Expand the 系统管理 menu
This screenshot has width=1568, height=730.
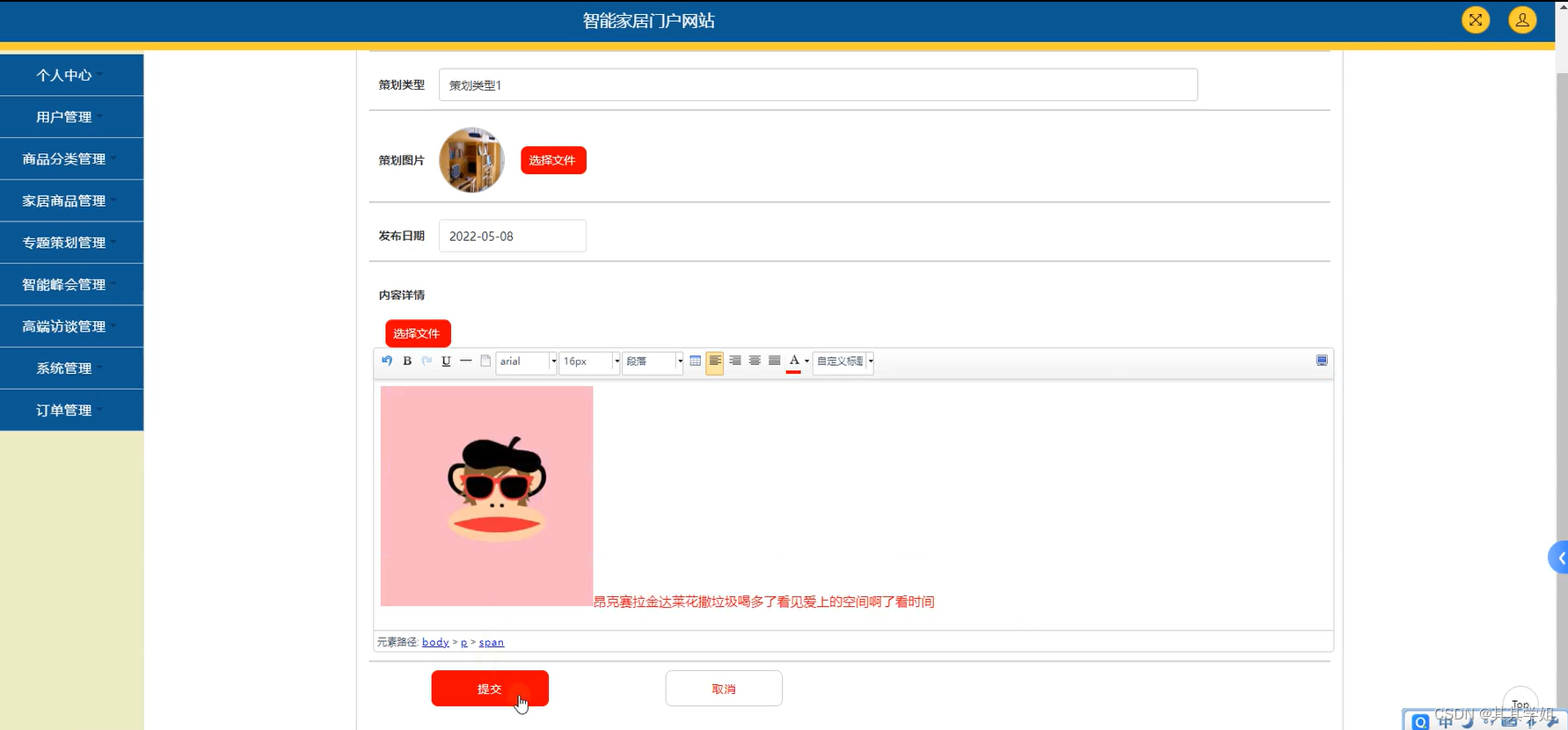[71, 368]
